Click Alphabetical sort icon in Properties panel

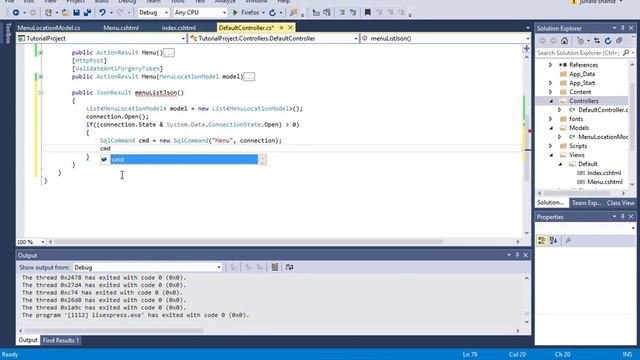(x=553, y=241)
